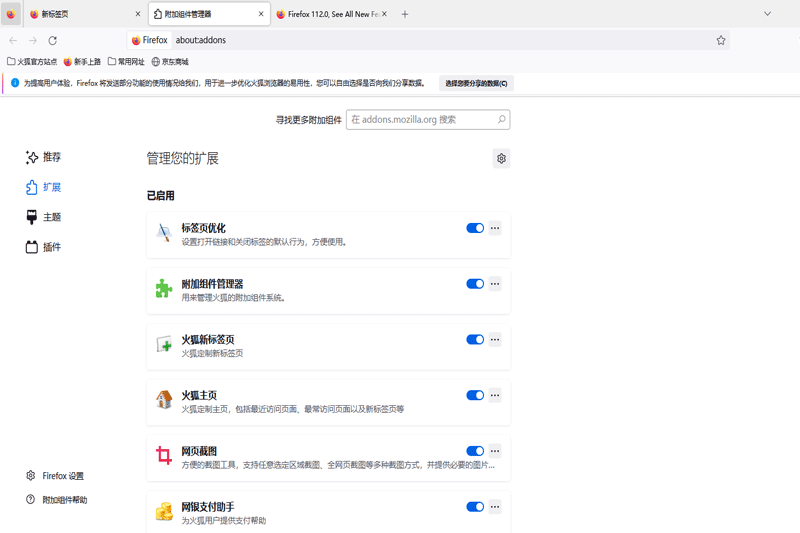800x533 pixels.
Task: Click the reload page icon
Action: [52, 41]
